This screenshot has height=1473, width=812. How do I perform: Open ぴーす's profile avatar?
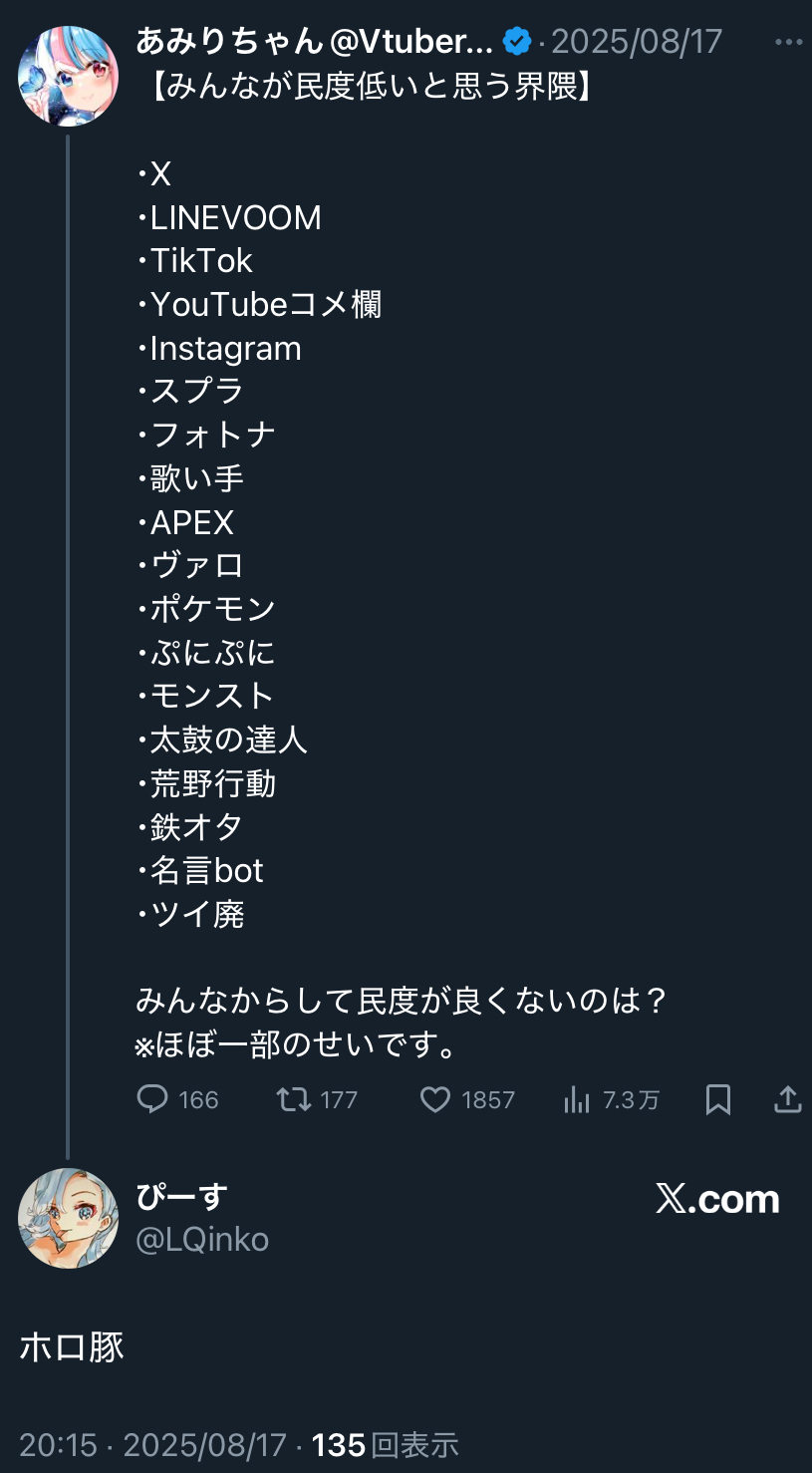pyautogui.click(x=68, y=1218)
